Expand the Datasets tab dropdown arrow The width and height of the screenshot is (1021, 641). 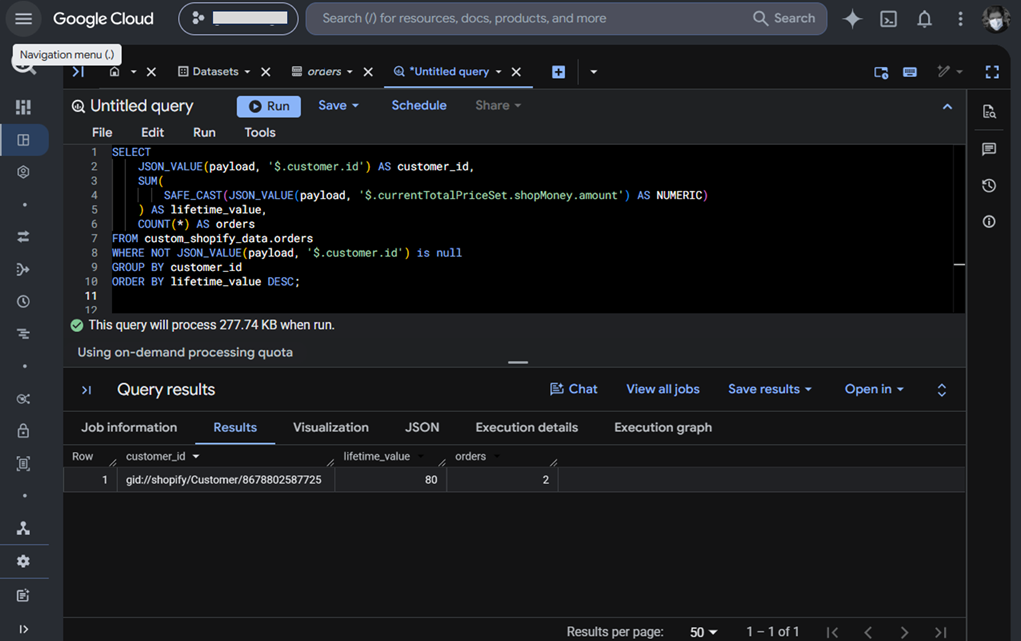[247, 72]
